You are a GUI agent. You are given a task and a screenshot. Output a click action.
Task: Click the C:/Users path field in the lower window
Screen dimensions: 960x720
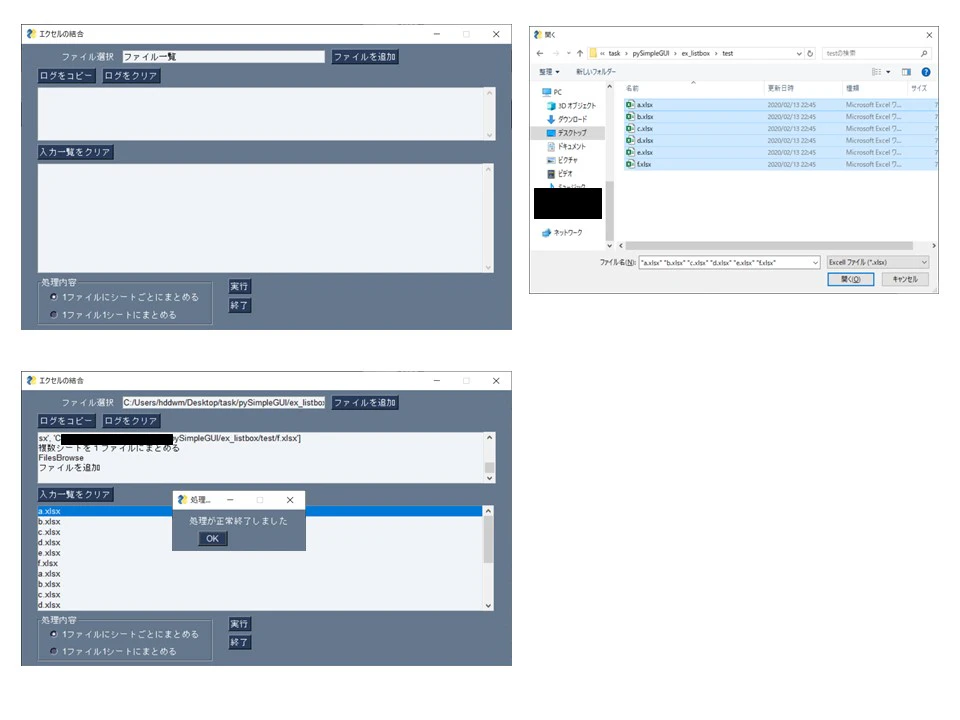[x=223, y=403]
